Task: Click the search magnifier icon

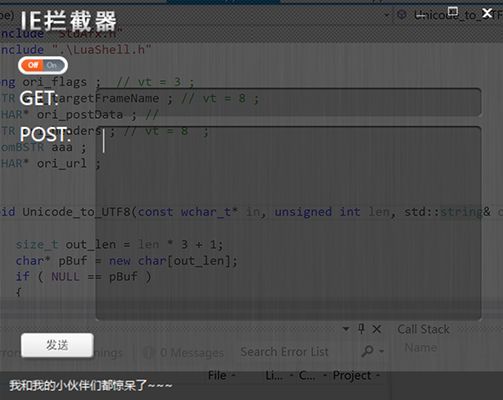Action: click(x=368, y=351)
